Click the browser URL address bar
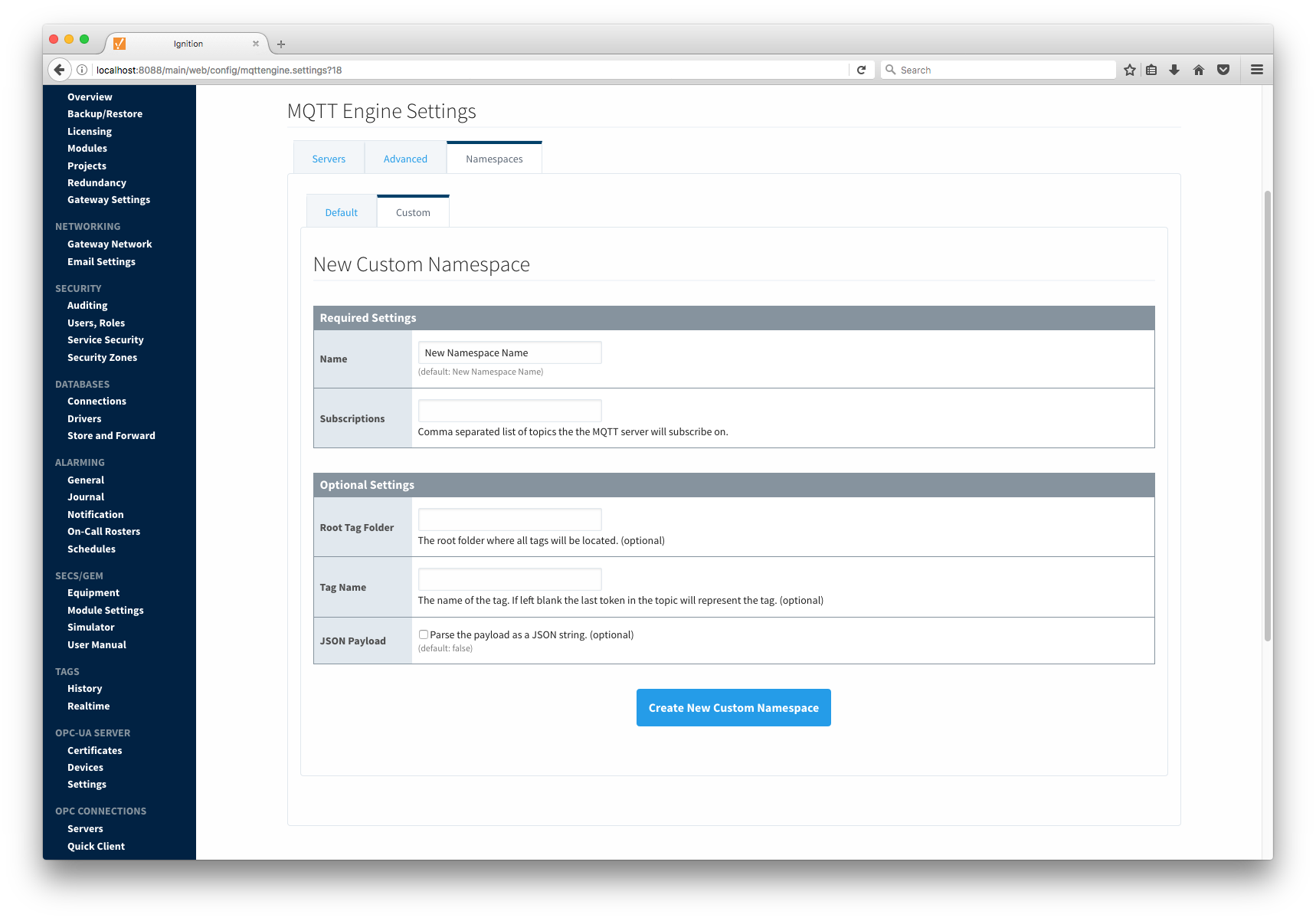The image size is (1316, 921). [x=470, y=70]
